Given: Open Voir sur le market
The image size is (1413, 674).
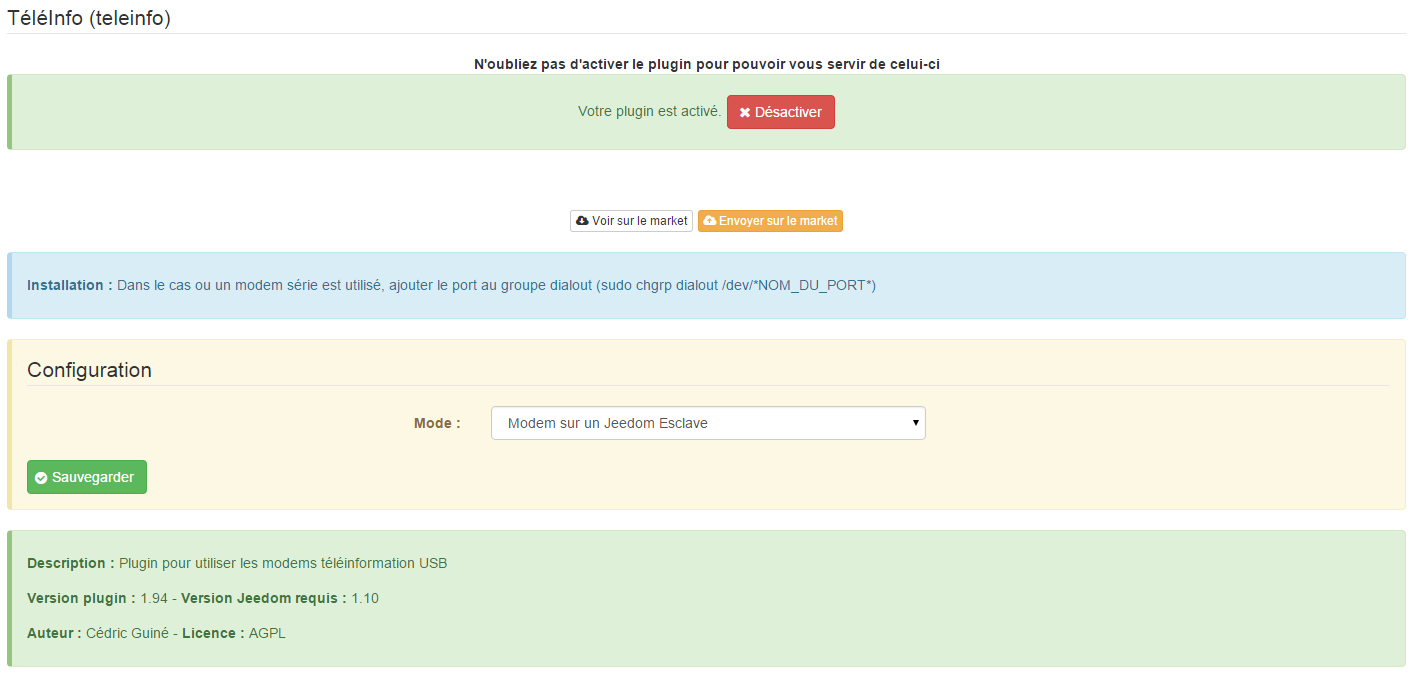Looking at the screenshot, I should pos(631,221).
